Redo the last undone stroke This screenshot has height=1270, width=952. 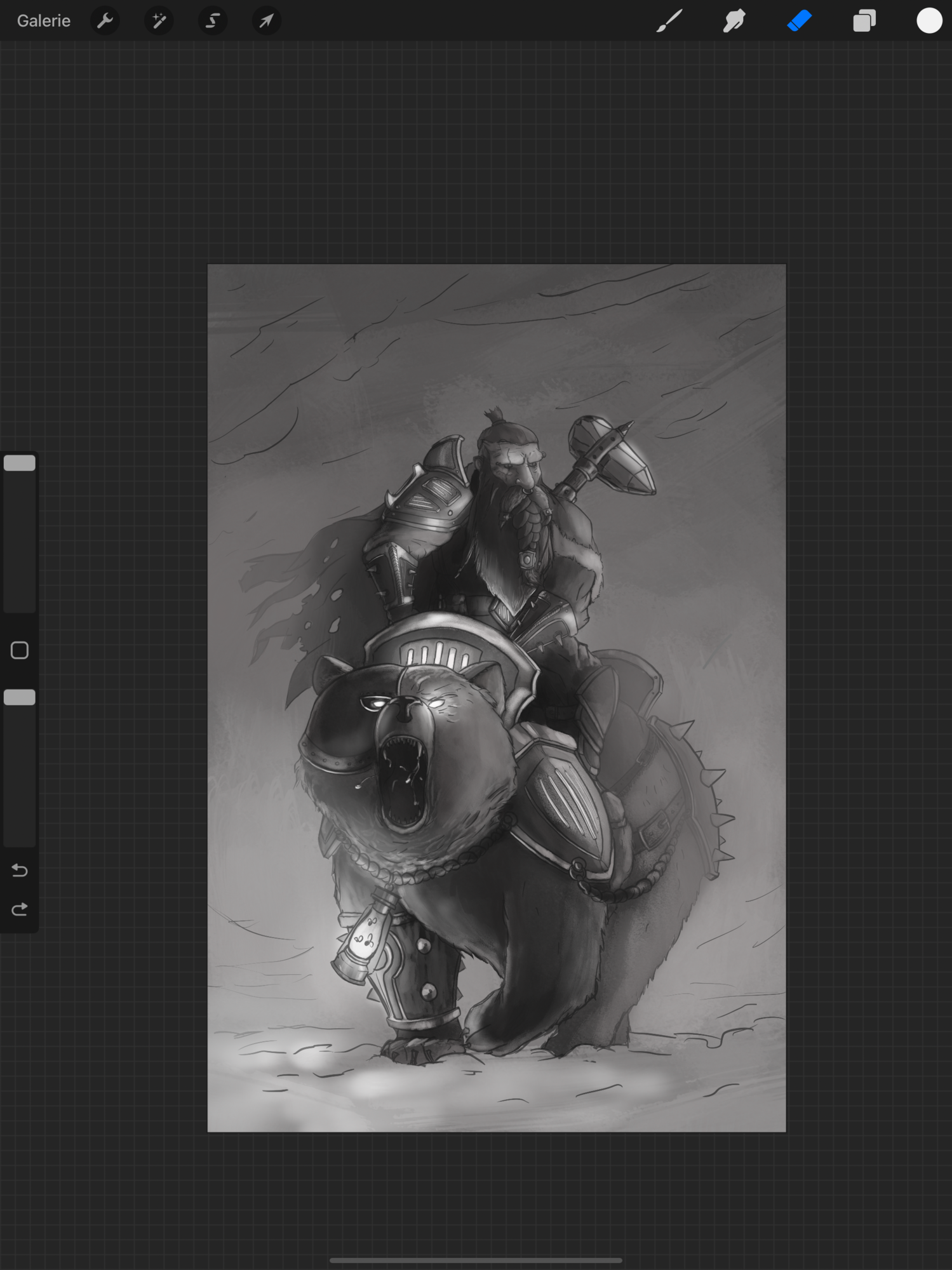(20, 910)
